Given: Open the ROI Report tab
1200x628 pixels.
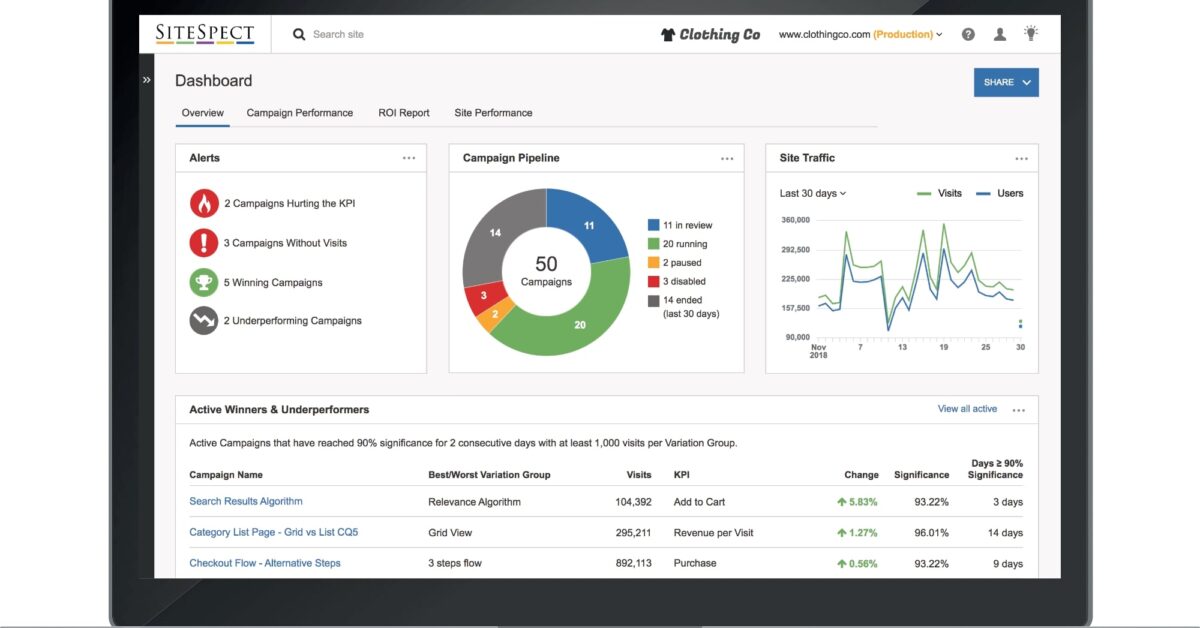Looking at the screenshot, I should 403,113.
